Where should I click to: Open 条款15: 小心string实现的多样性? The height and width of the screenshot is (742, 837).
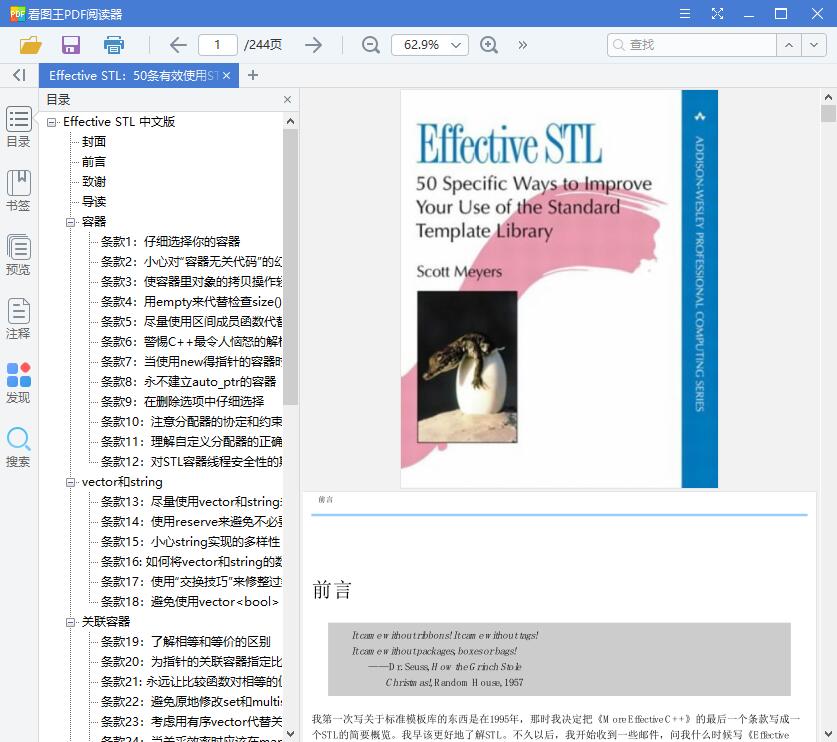191,542
